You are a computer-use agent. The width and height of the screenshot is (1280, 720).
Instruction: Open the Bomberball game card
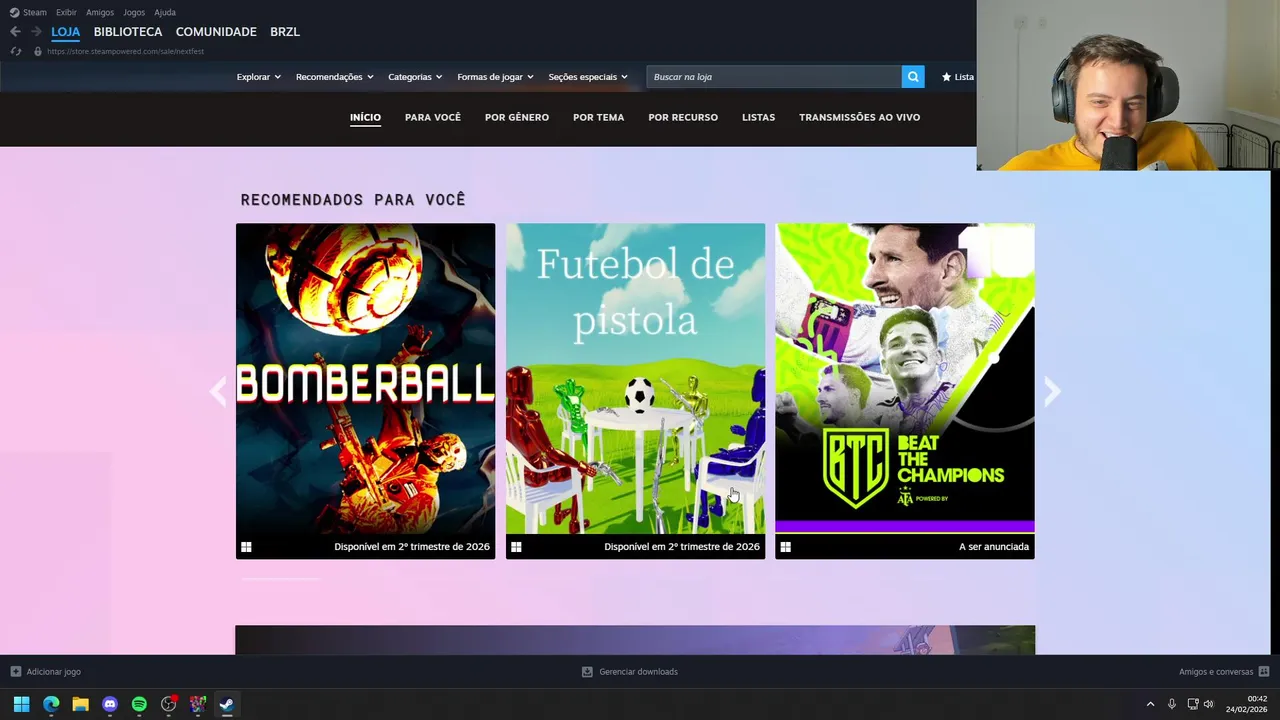tap(365, 391)
